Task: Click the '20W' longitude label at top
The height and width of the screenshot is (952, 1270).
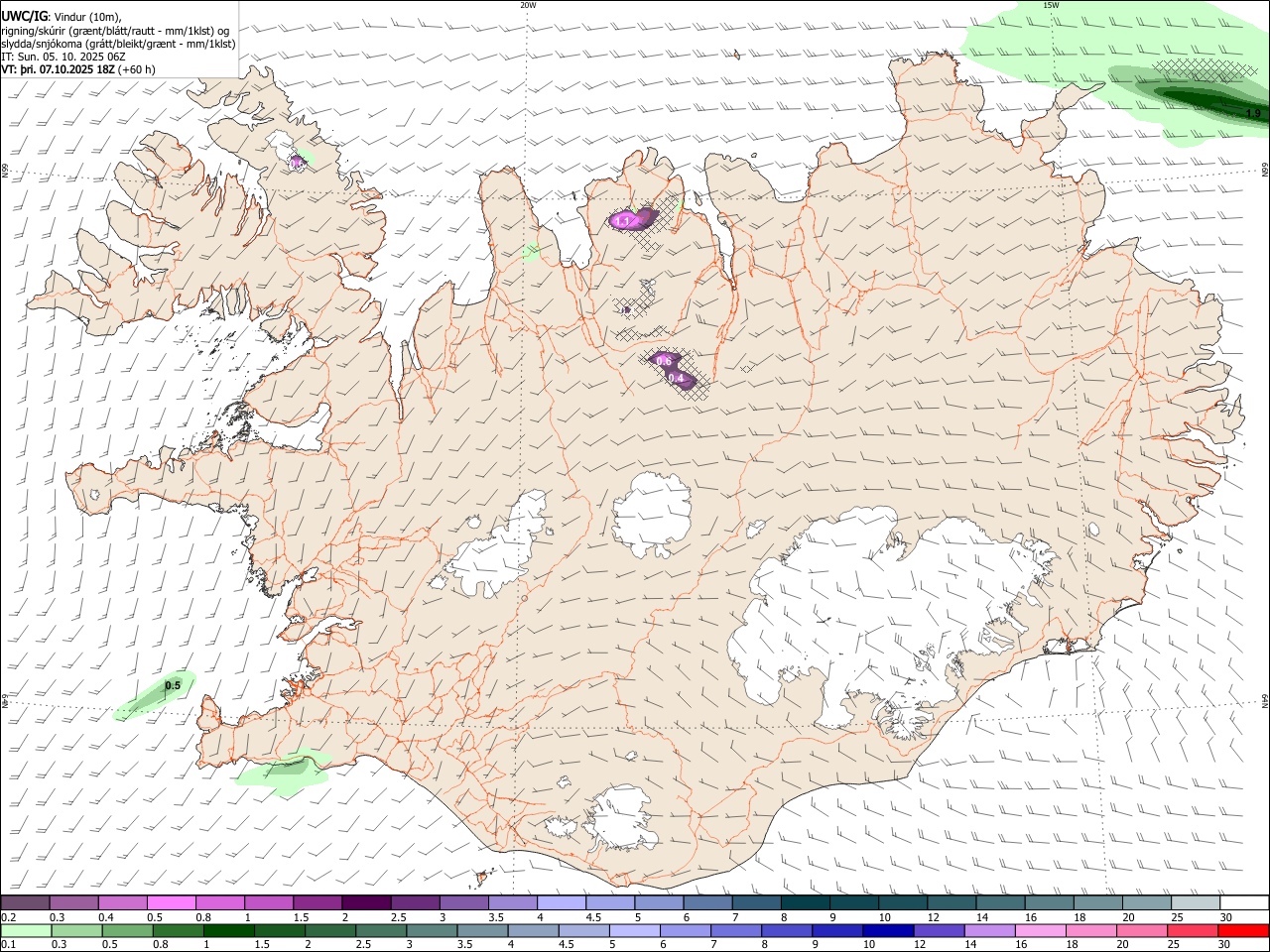Action: point(528,5)
